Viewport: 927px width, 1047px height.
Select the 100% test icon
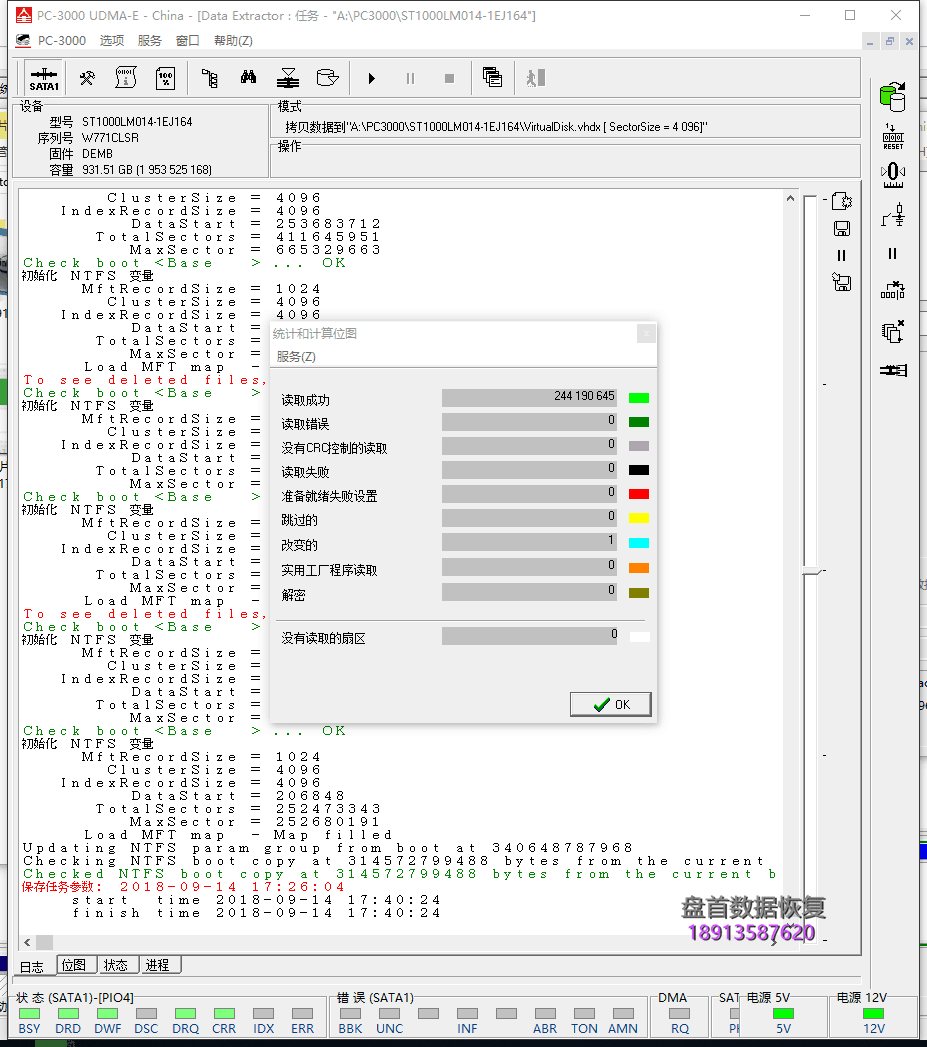164,77
